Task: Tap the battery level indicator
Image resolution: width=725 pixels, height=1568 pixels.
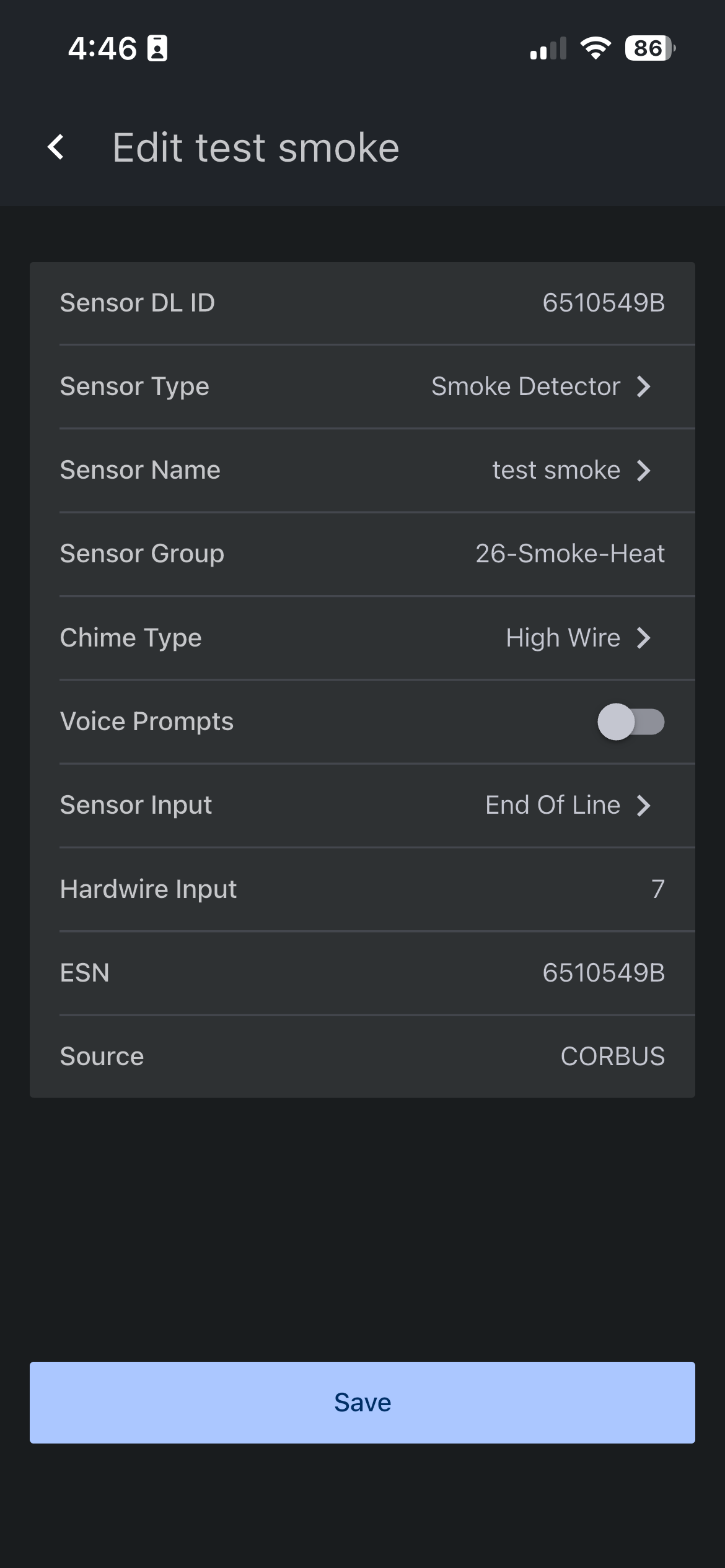Action: (649, 48)
